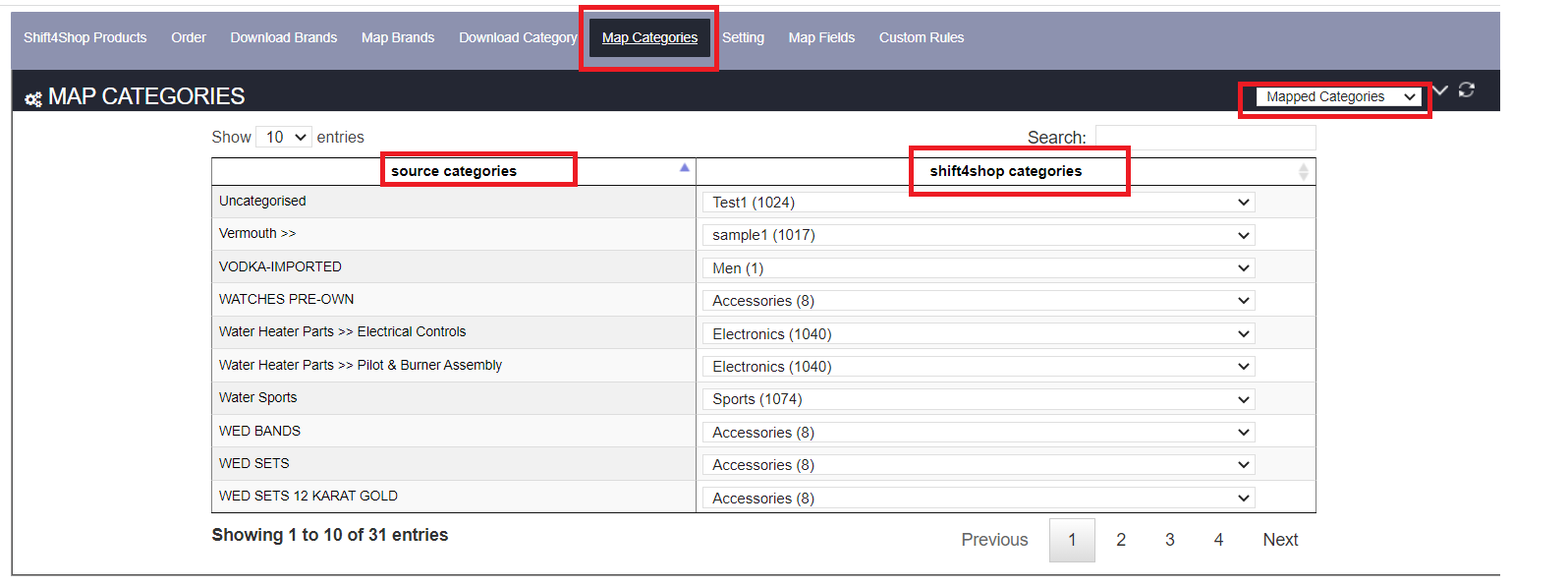Collapse panel using header chevron icon

coord(1440,89)
